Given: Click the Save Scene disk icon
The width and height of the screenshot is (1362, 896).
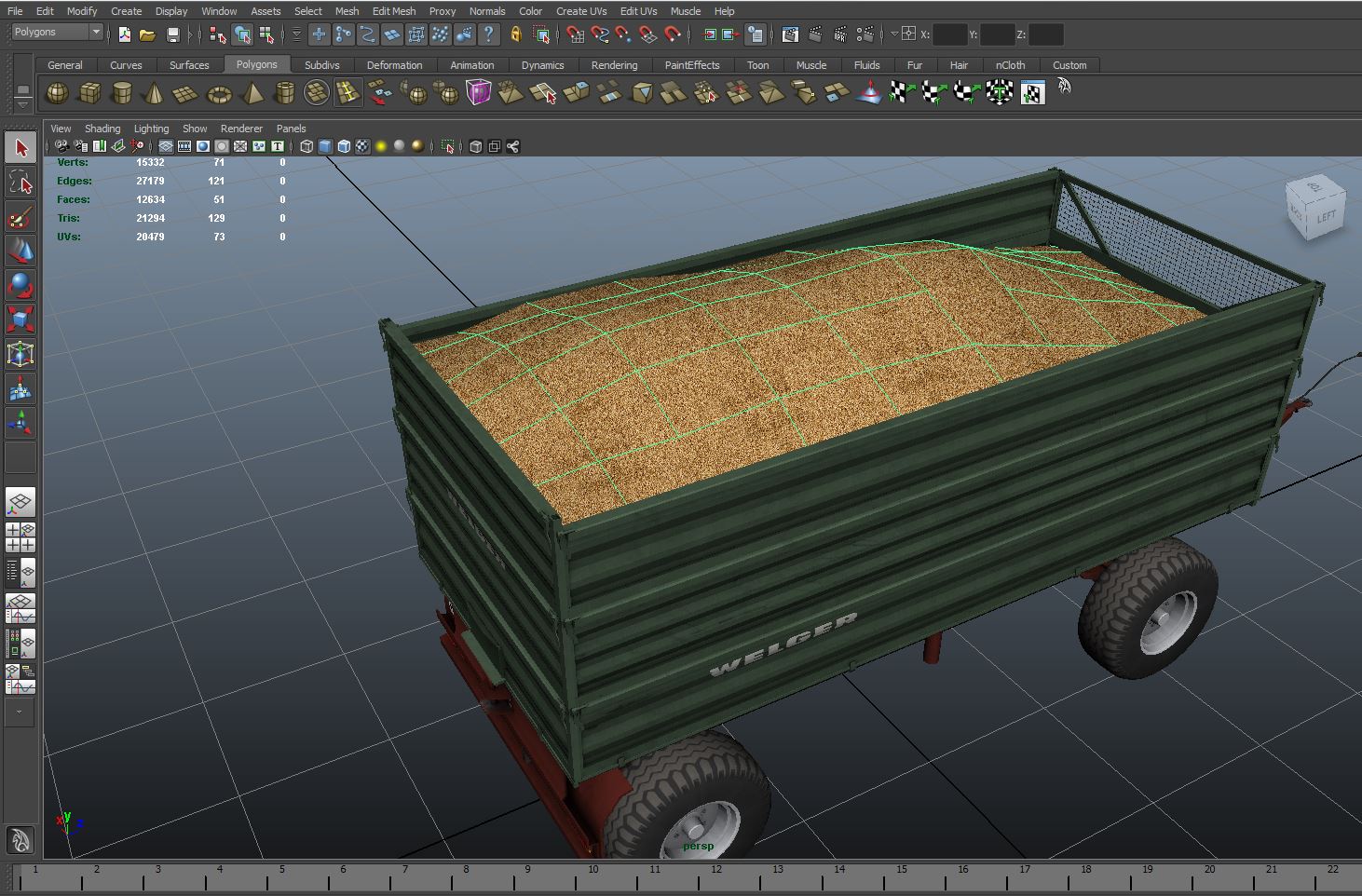Looking at the screenshot, I should tap(172, 34).
